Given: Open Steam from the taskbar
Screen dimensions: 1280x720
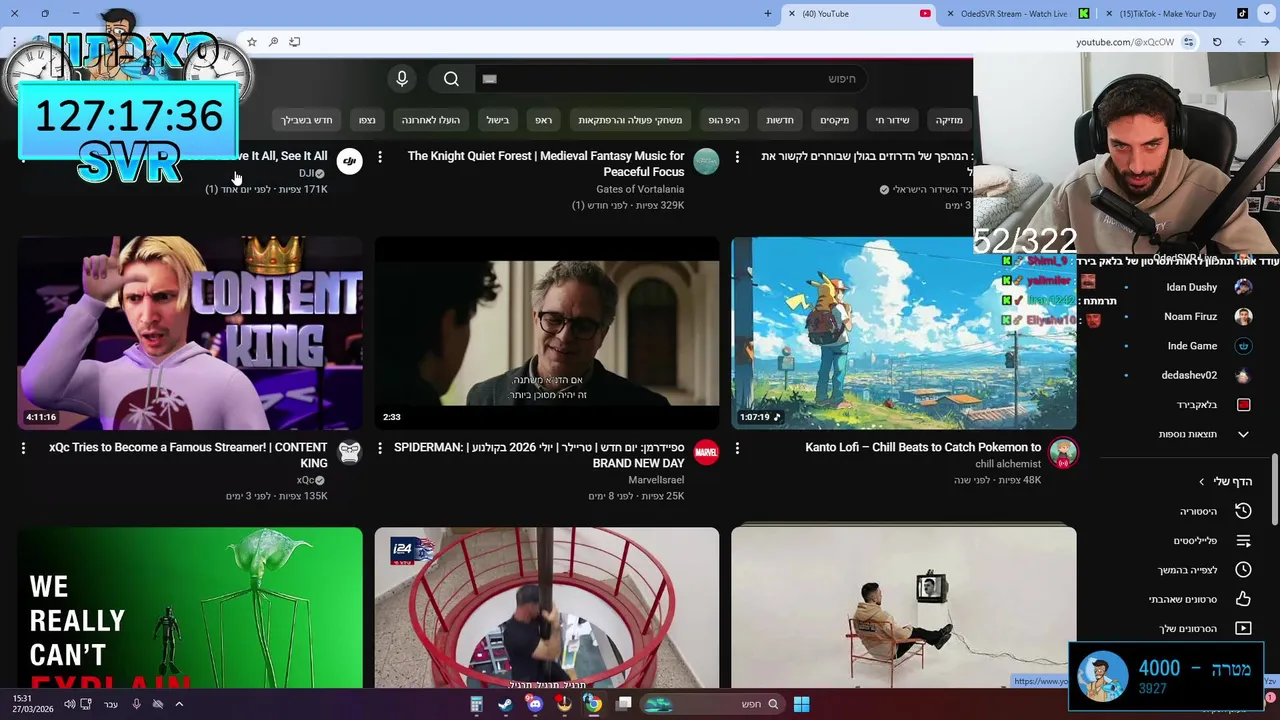Looking at the screenshot, I should click(505, 704).
